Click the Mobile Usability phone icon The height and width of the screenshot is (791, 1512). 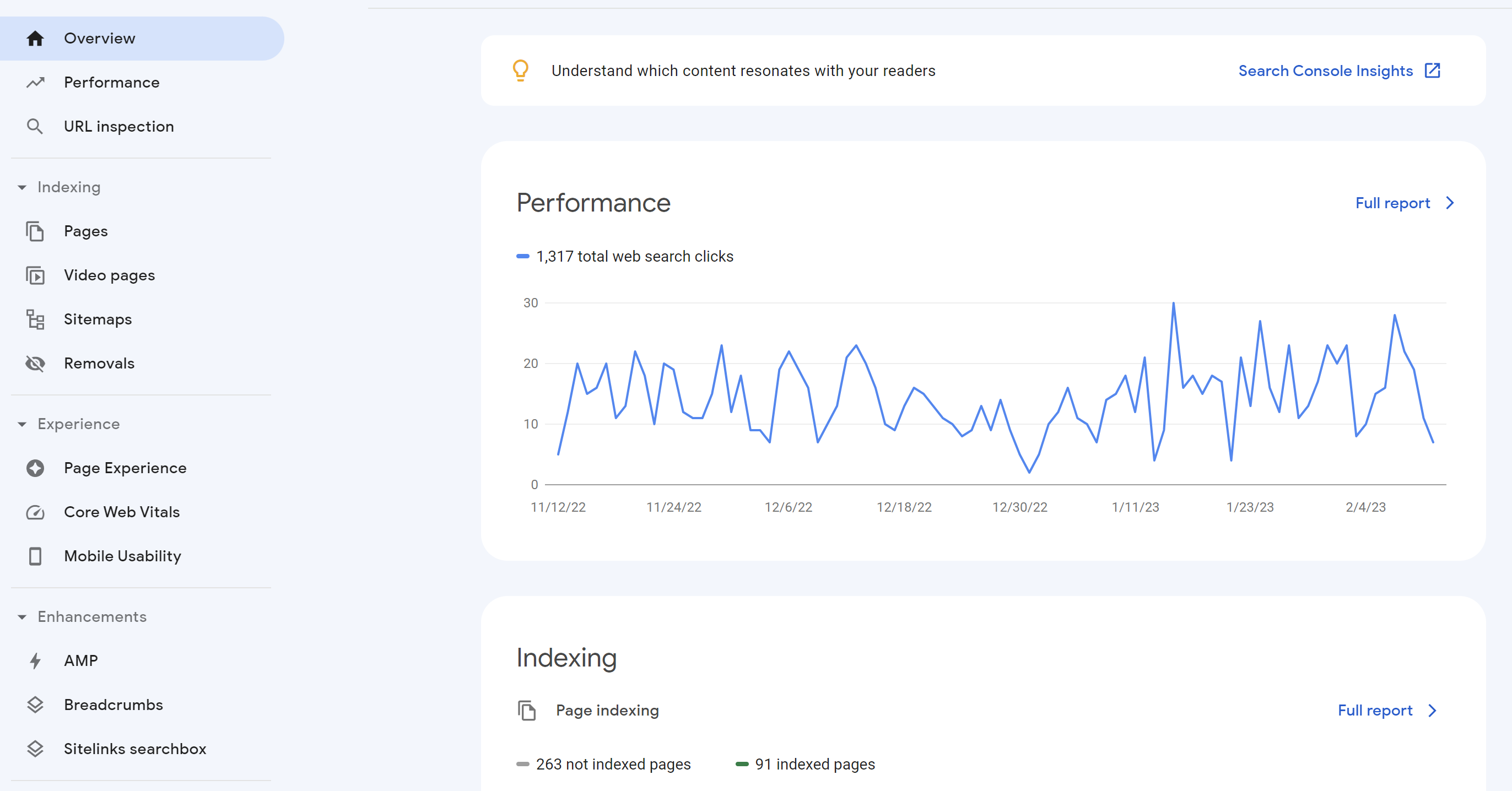[35, 556]
